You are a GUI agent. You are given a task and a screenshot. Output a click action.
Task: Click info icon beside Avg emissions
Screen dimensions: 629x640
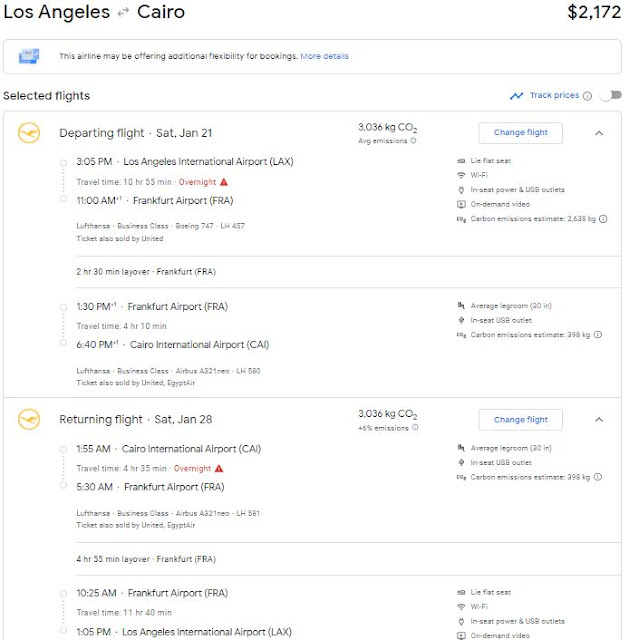point(414,142)
